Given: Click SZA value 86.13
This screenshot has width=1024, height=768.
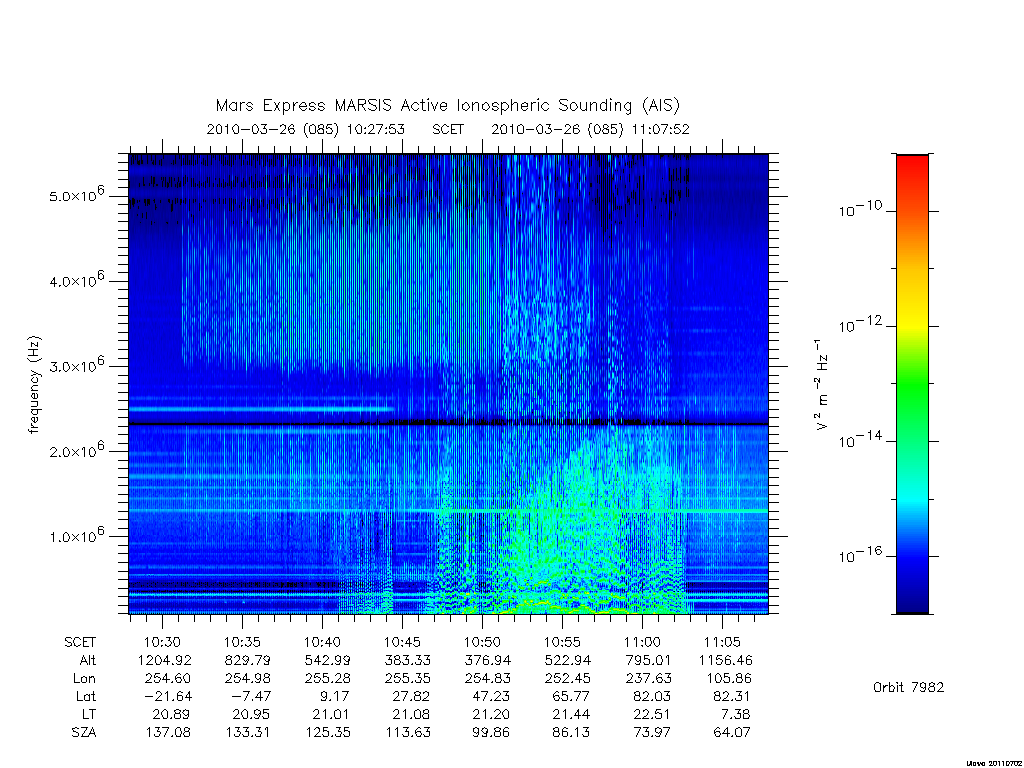Looking at the screenshot, I should point(571,733).
